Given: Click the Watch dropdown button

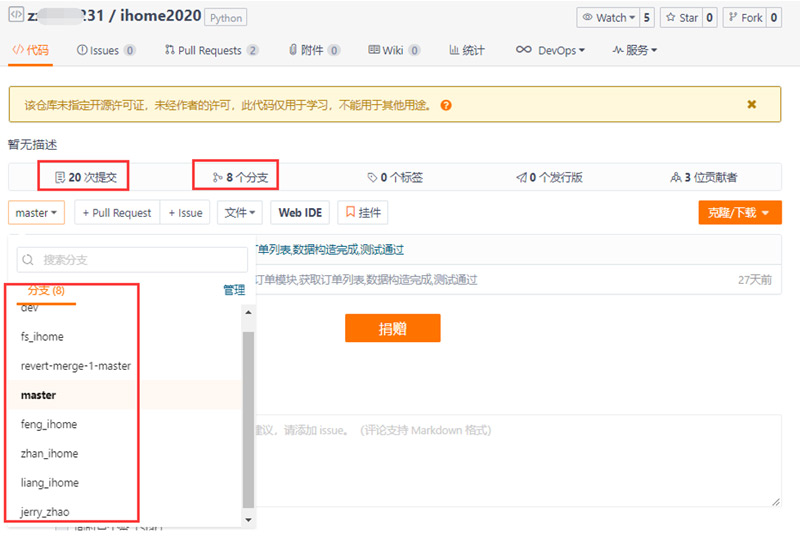Looking at the screenshot, I should (x=609, y=18).
